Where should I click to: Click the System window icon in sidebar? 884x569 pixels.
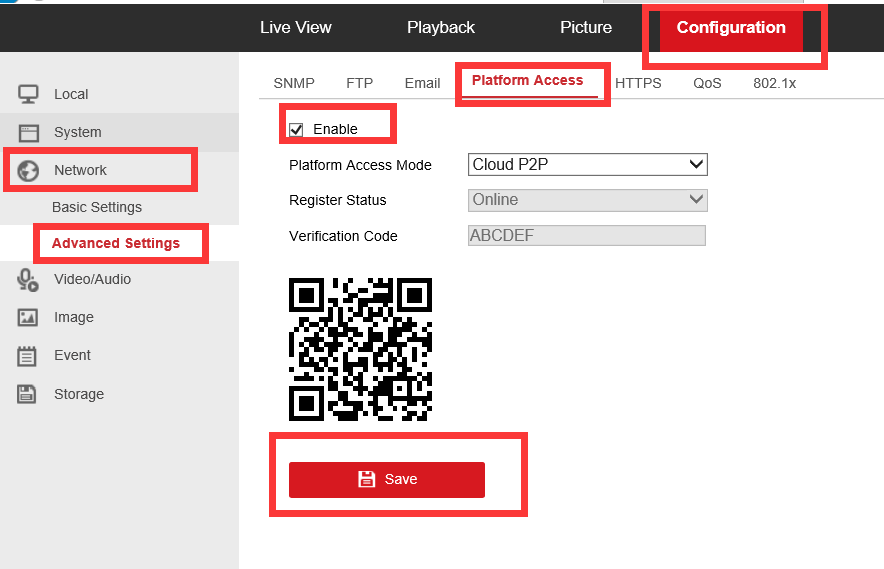[x=28, y=133]
